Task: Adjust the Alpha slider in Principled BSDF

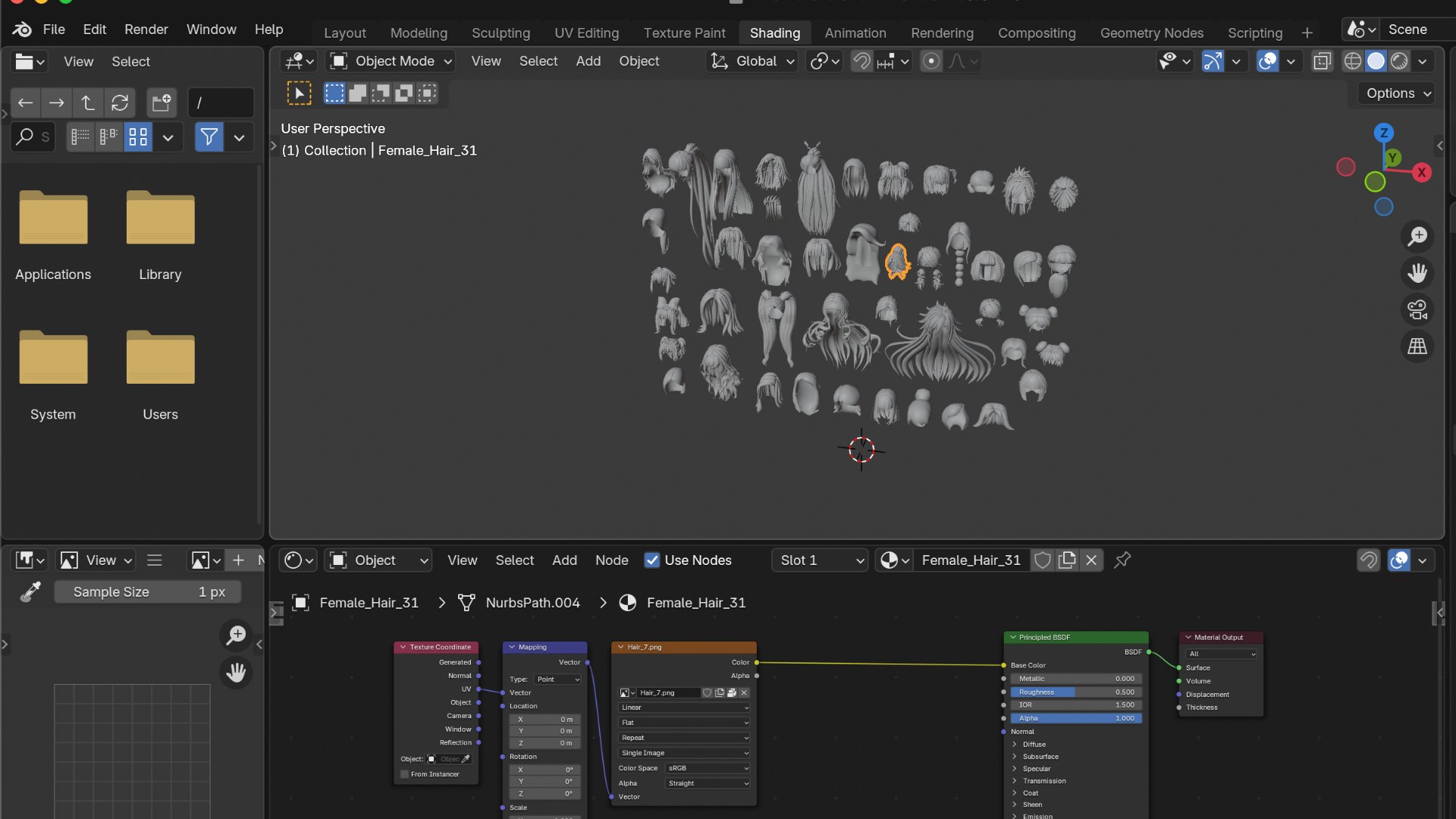Action: point(1076,718)
